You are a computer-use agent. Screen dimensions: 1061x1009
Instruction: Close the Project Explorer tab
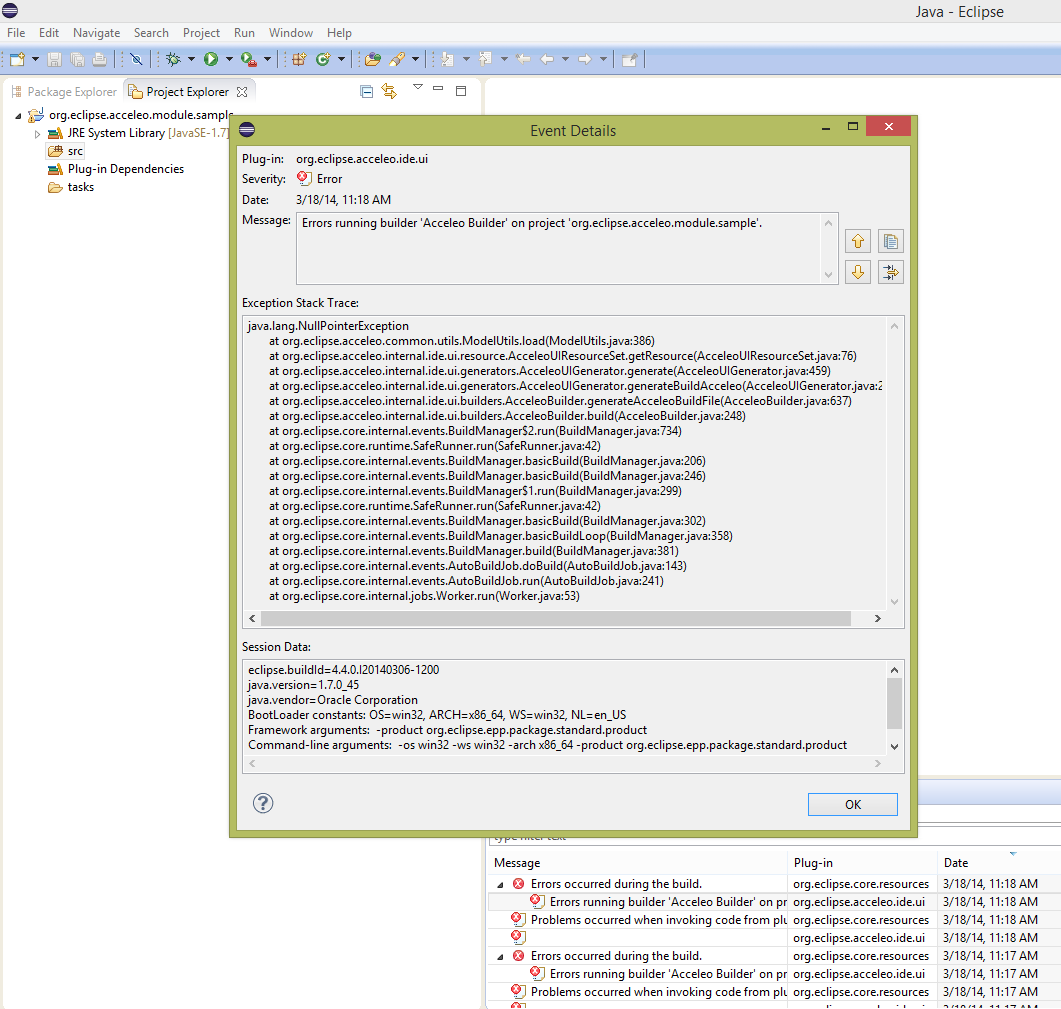coord(242,92)
